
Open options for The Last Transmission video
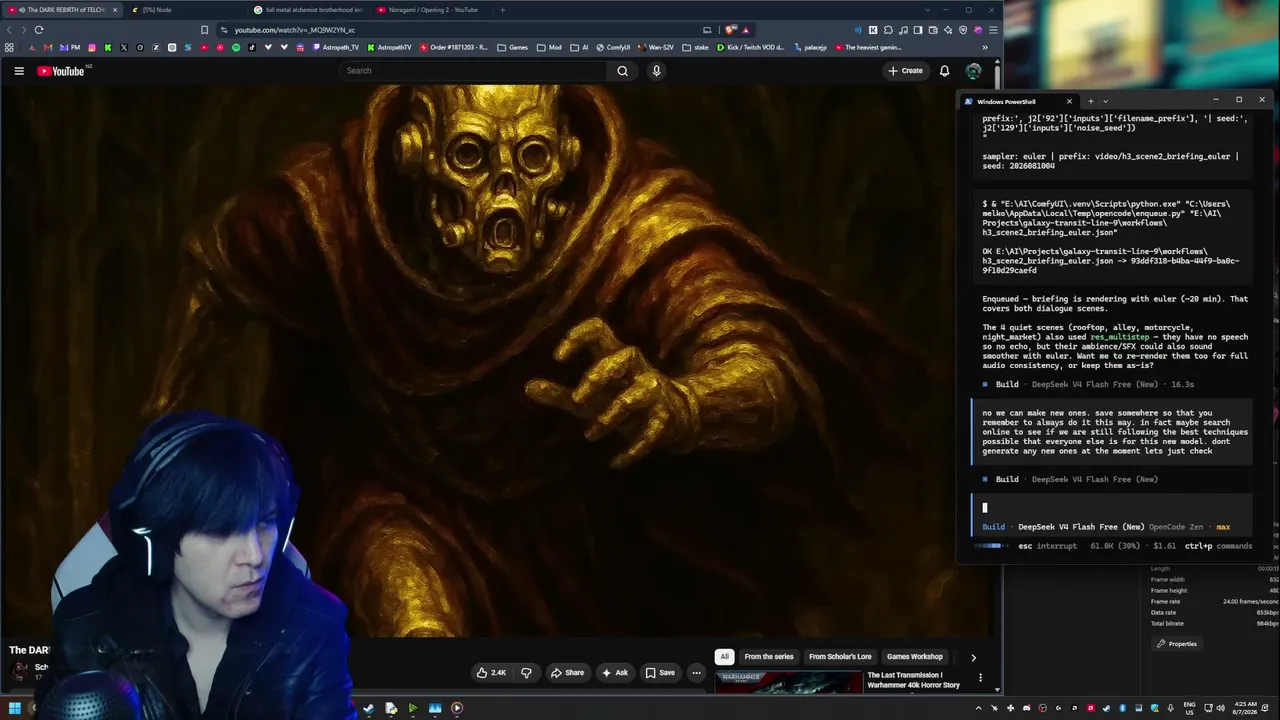pos(980,678)
